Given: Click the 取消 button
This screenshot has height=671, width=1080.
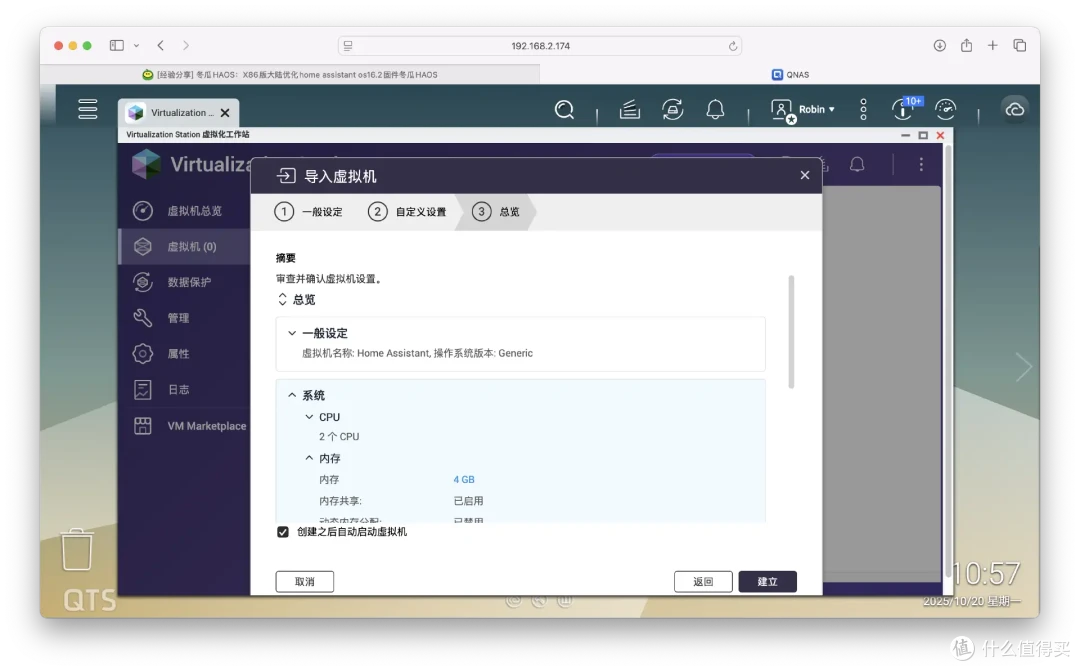Looking at the screenshot, I should pos(304,581).
